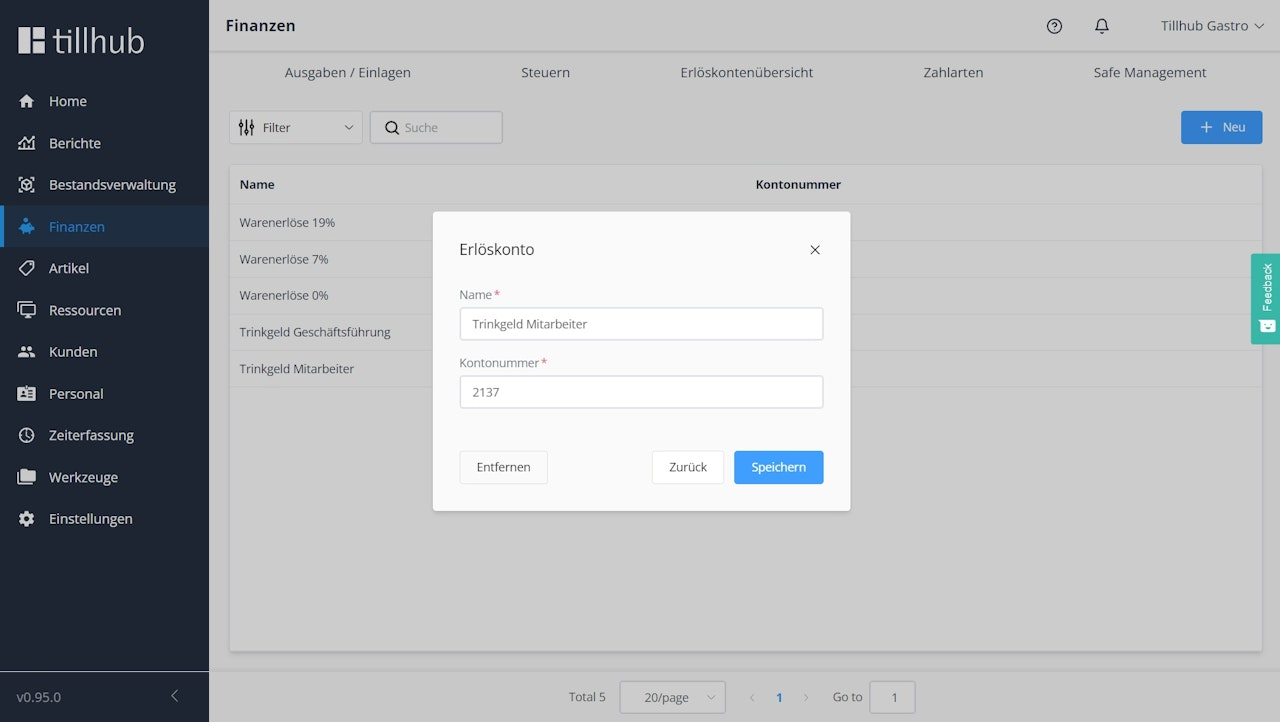
Task: Open the Feedback side tab
Action: point(1266,299)
